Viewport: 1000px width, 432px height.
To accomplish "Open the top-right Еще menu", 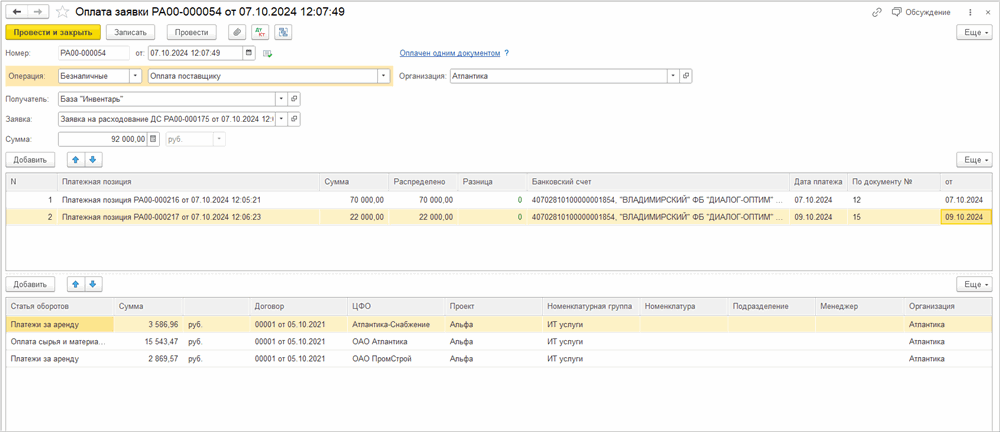I will [x=974, y=32].
